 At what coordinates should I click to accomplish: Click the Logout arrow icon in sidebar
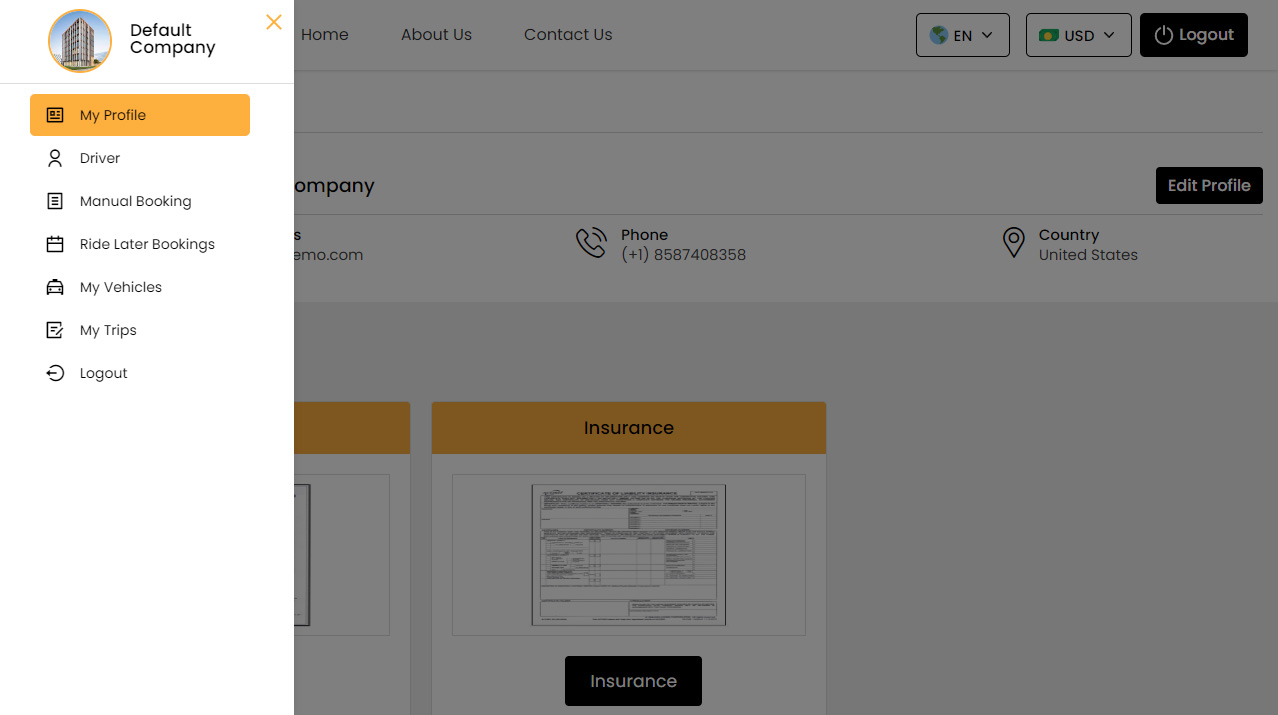pos(55,373)
